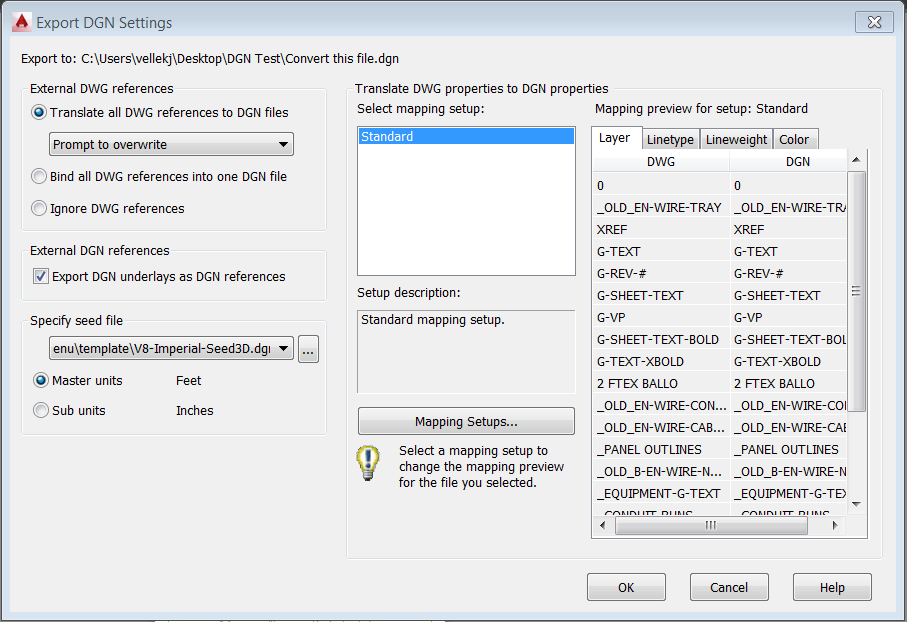Confirm export by clicking OK
Viewport: 907px width, 622px height.
(x=626, y=587)
